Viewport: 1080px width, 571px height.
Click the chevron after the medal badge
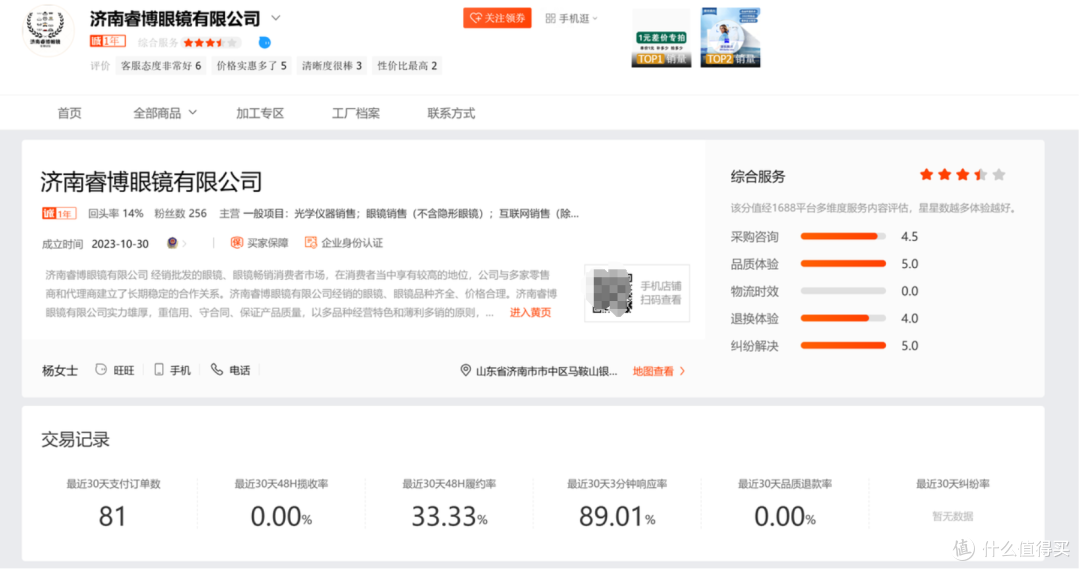pyautogui.click(x=185, y=243)
